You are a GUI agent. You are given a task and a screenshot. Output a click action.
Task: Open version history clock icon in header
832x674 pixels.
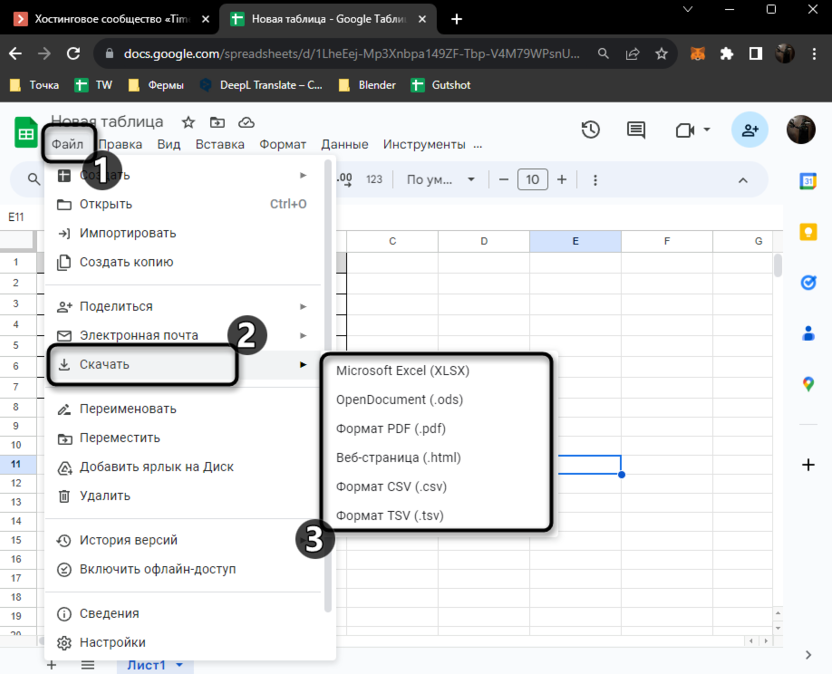[591, 130]
